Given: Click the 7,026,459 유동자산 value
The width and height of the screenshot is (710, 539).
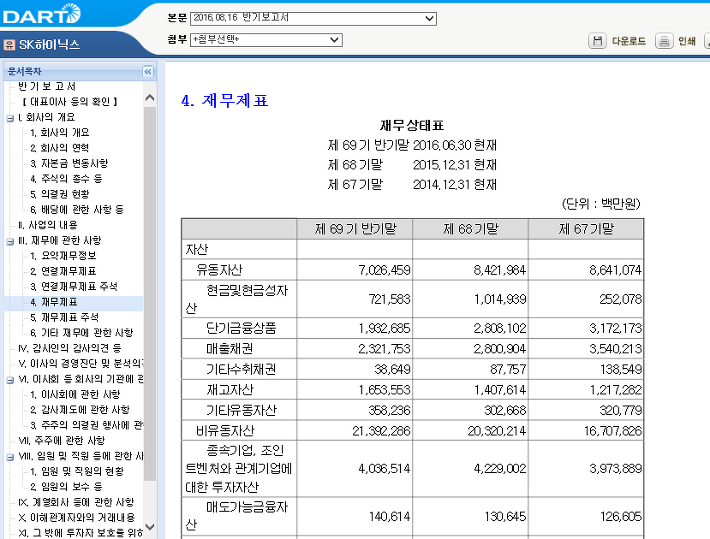Looking at the screenshot, I should point(384,270).
